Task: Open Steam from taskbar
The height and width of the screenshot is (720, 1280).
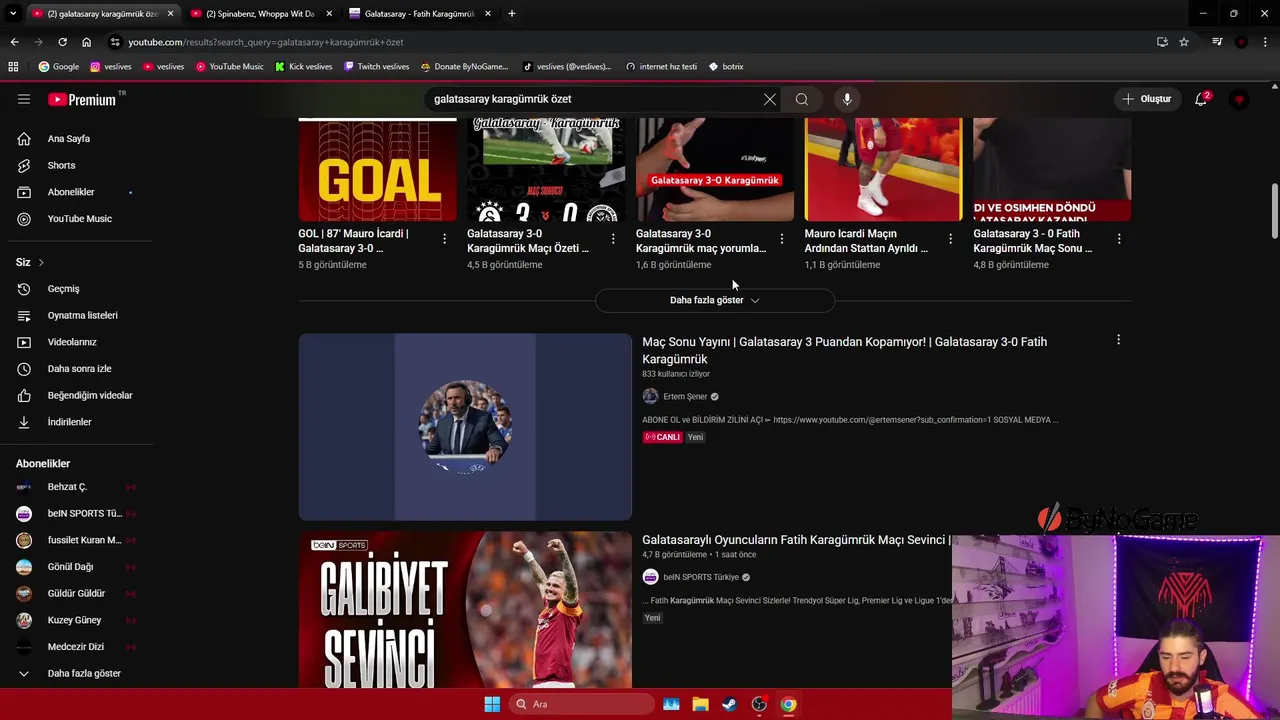Action: click(729, 704)
